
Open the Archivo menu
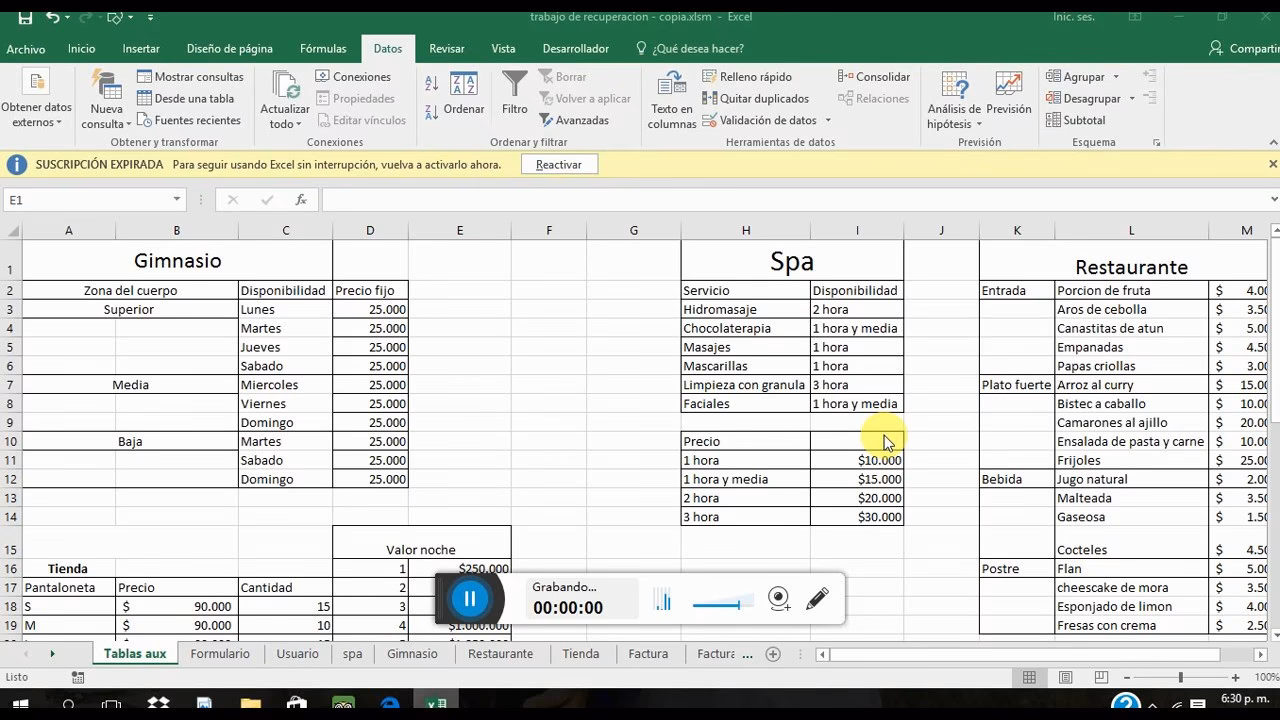click(x=26, y=49)
